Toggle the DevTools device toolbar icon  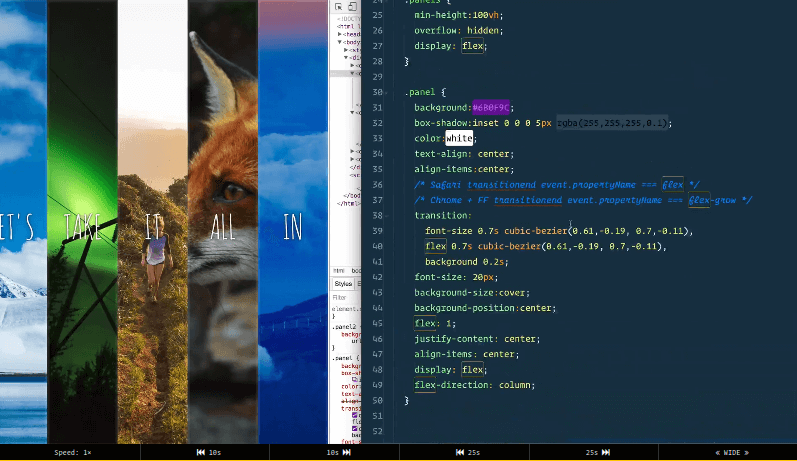click(352, 6)
